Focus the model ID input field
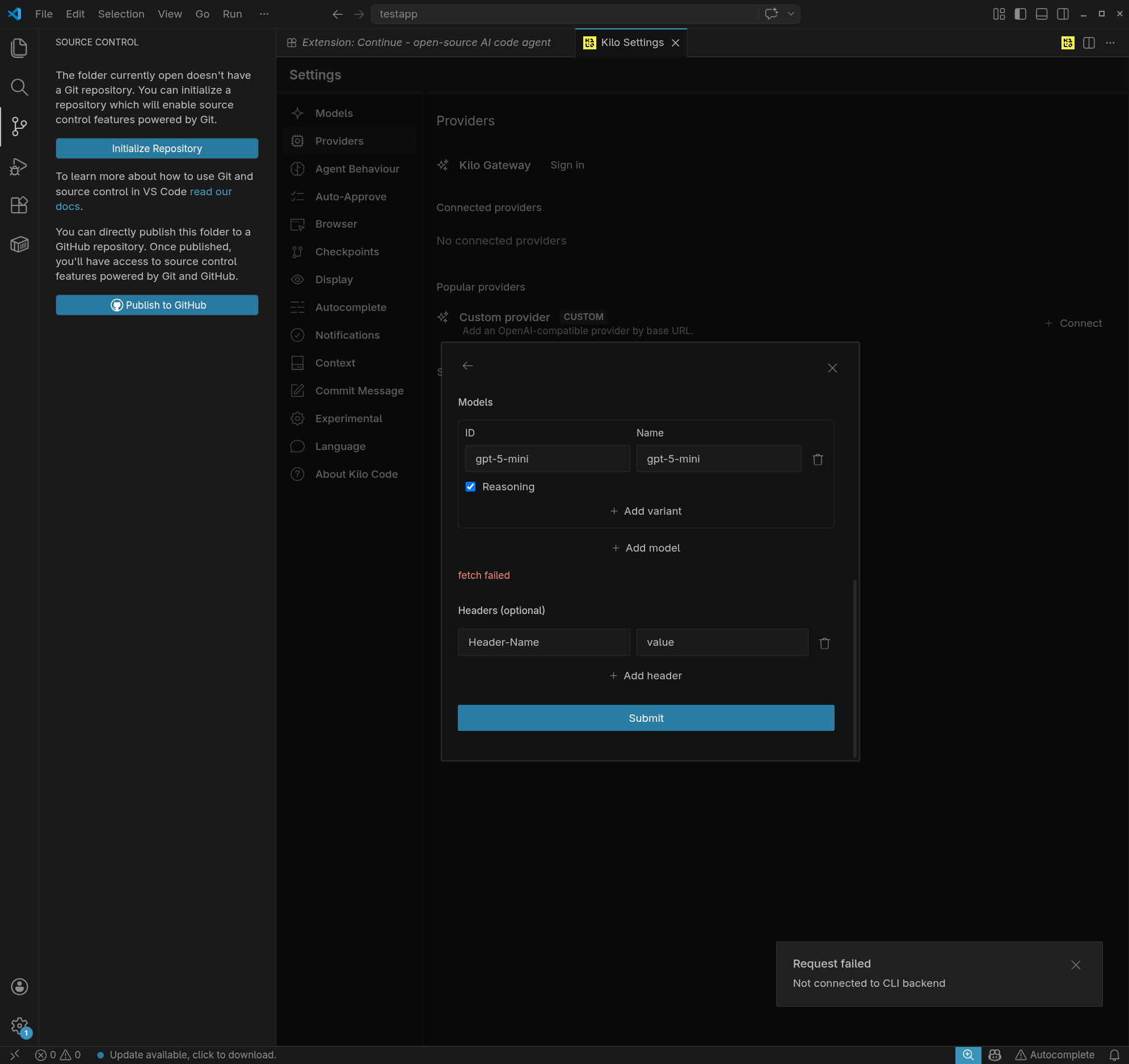 547,459
